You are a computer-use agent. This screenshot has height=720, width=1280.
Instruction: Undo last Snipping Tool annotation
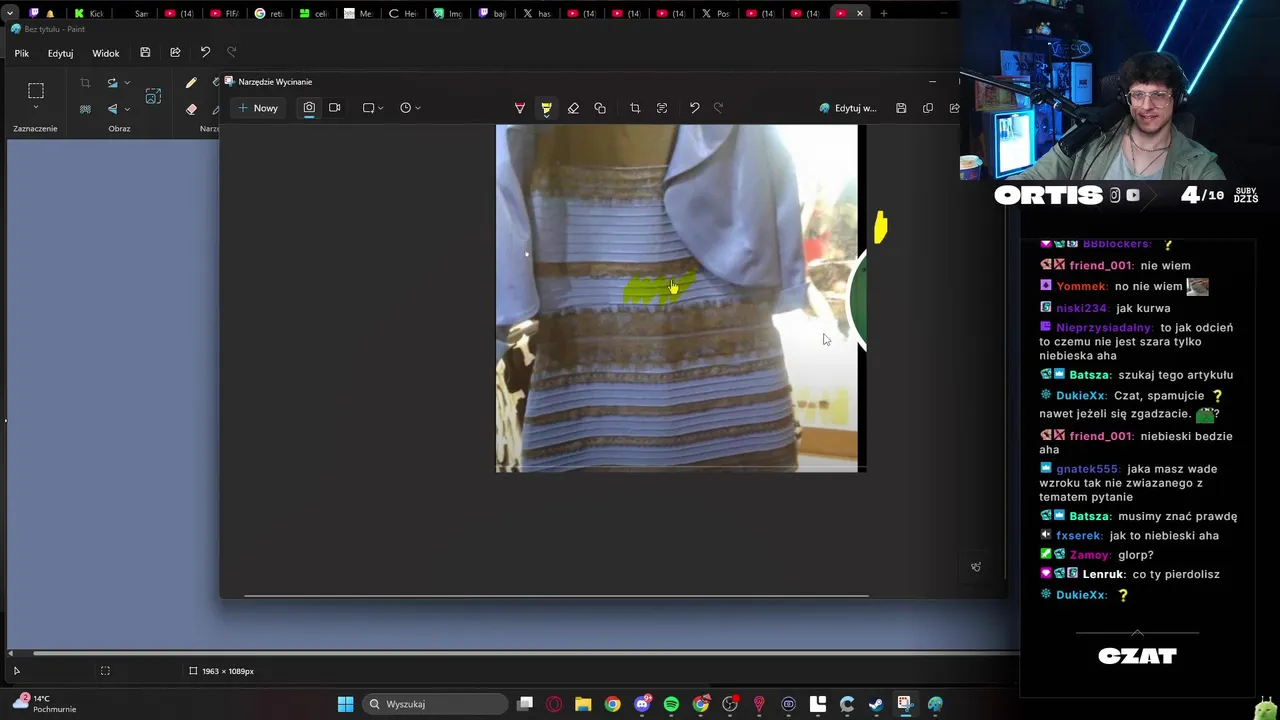[694, 108]
